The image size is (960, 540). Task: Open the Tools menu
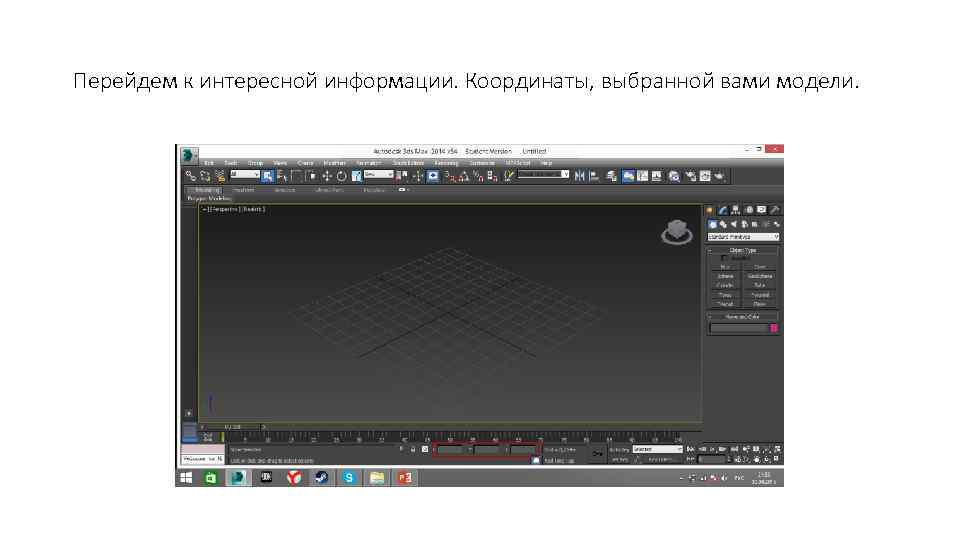[231, 163]
